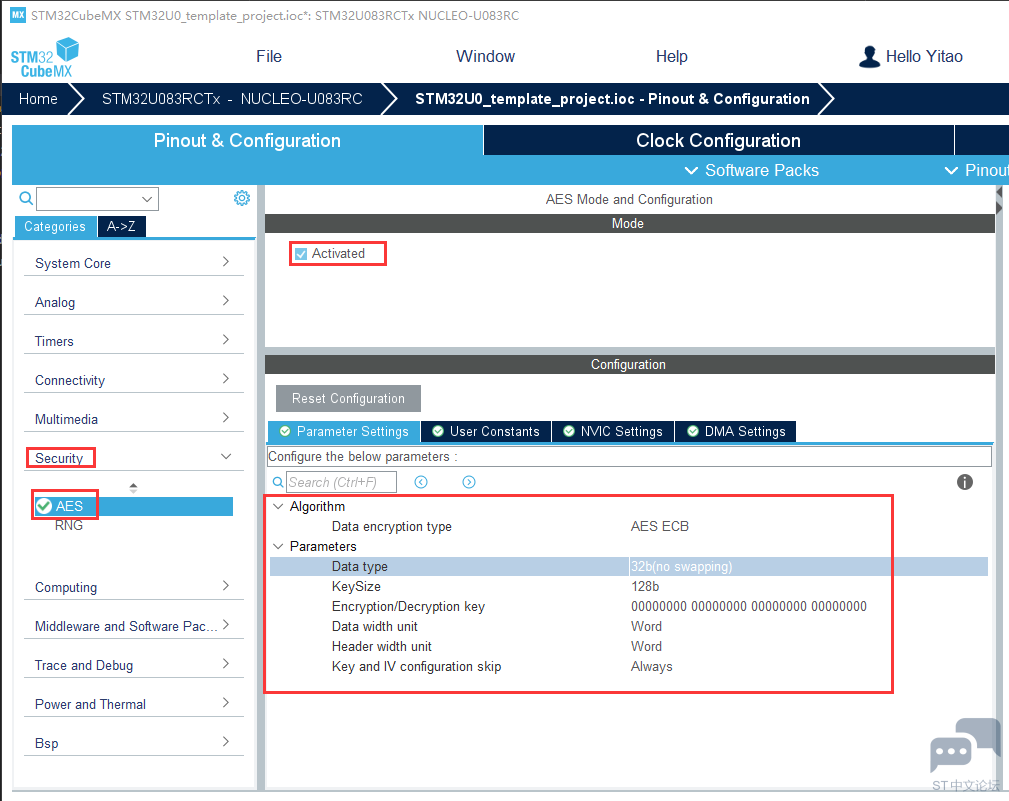Collapse the Algorithm parameter group

(278, 506)
